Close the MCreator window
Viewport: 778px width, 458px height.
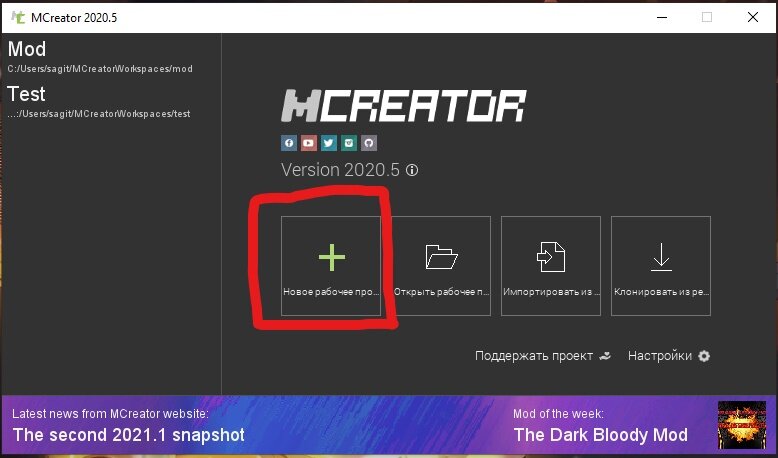tap(753, 17)
